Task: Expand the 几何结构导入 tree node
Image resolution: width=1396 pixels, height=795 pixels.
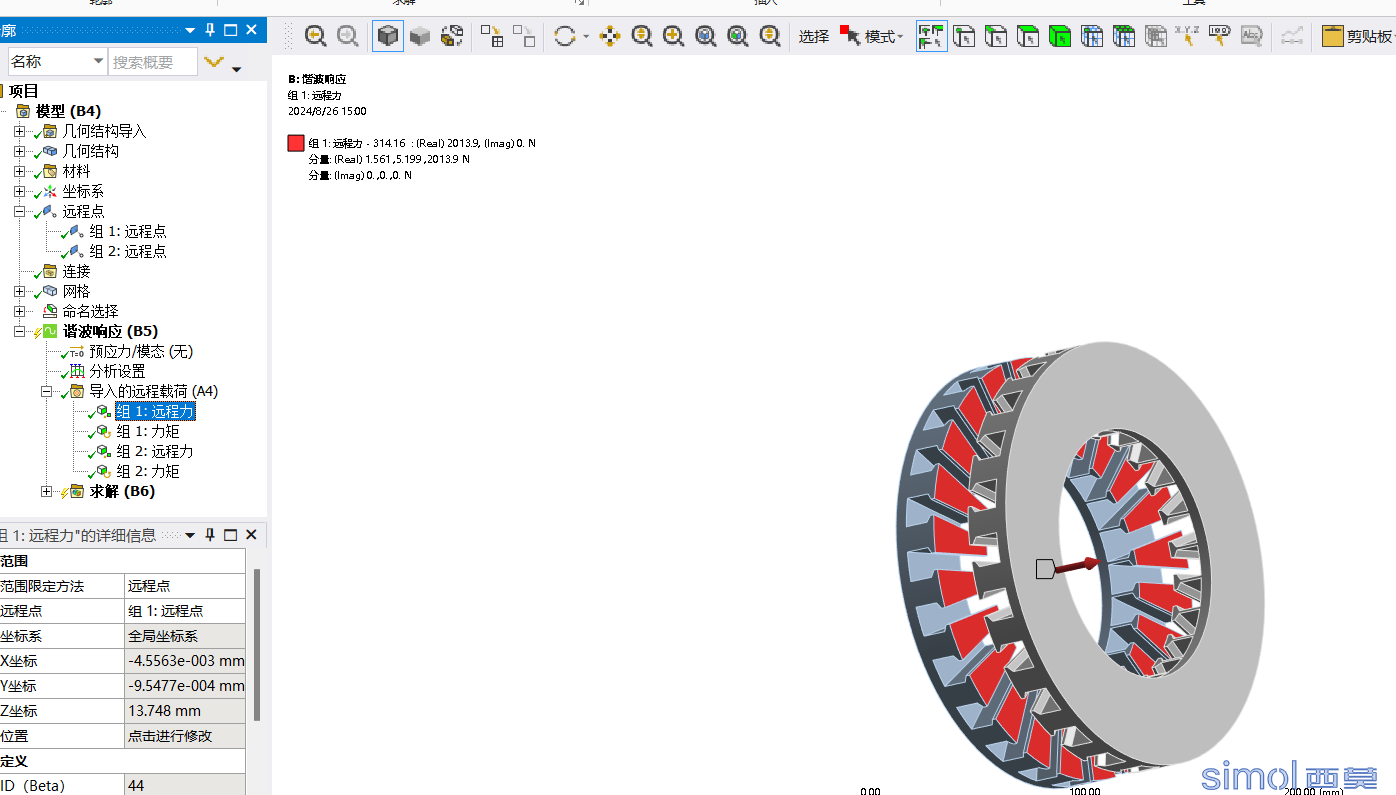Action: point(19,131)
